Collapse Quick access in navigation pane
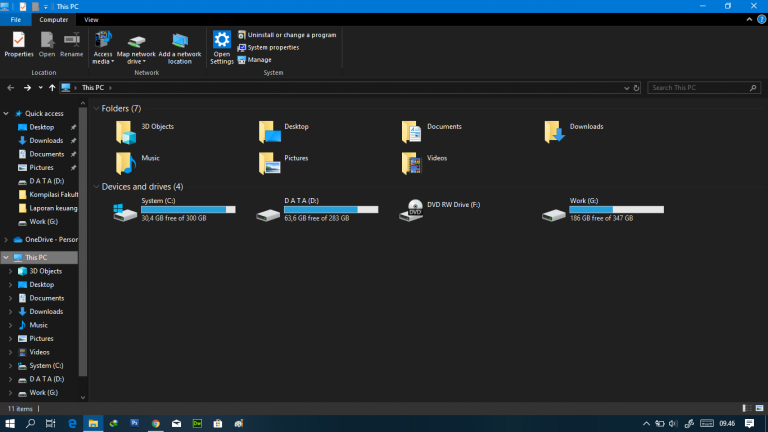Image resolution: width=768 pixels, height=432 pixels. coord(6,114)
